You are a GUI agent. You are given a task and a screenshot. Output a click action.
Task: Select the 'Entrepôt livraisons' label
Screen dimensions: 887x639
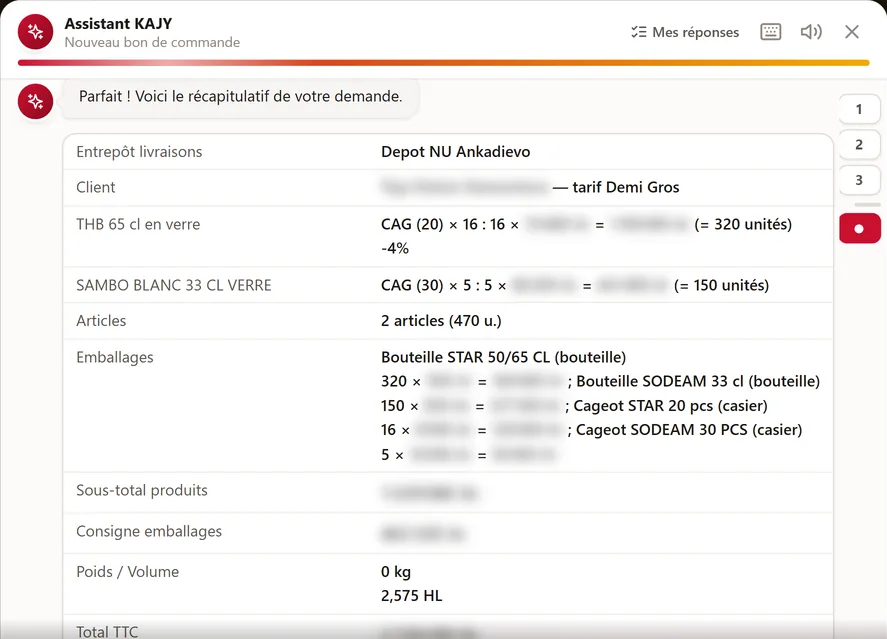point(139,152)
